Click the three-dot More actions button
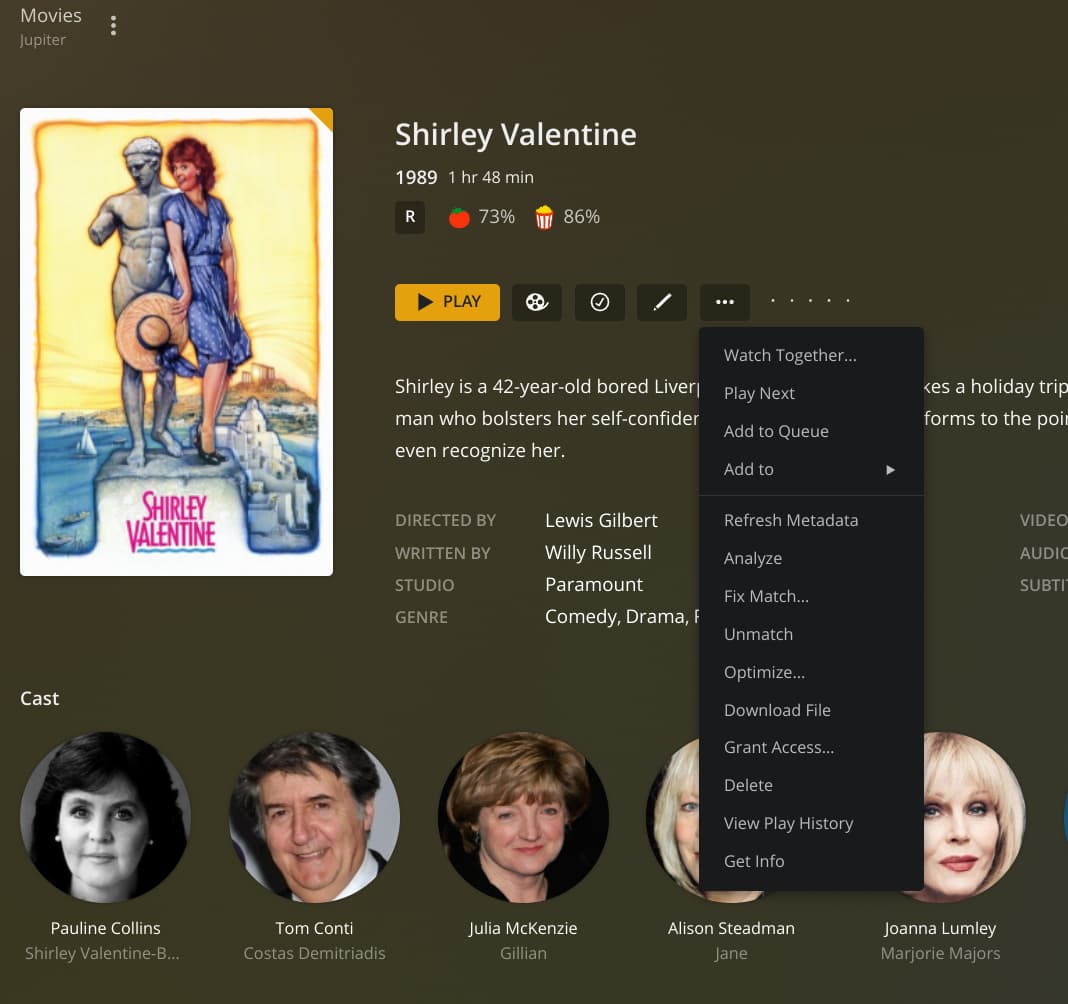Screen dimensions: 1068x1004 [725, 302]
